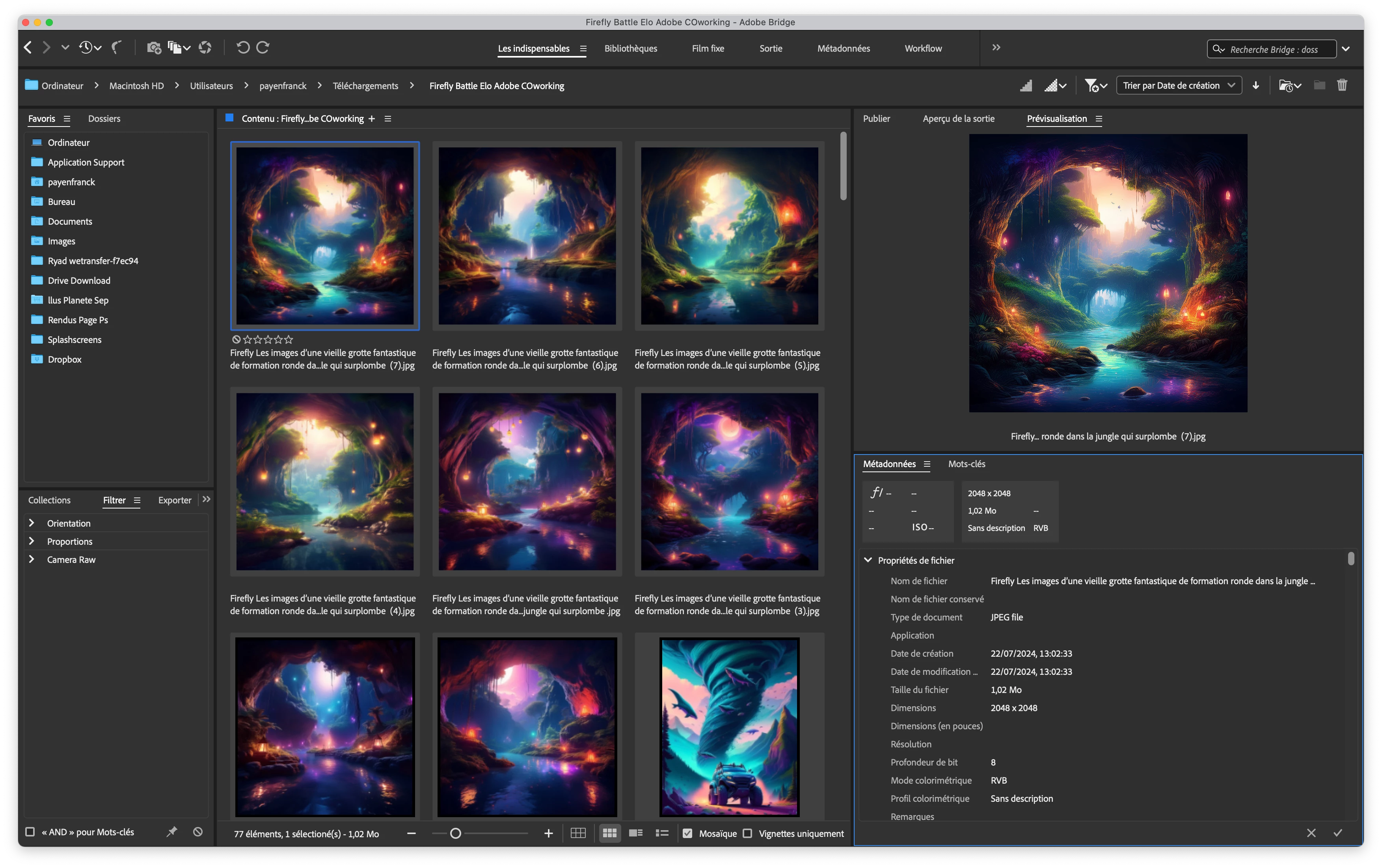The height and width of the screenshot is (868, 1382).
Task: Check the AND pour Mots-clés box
Action: pos(30,832)
